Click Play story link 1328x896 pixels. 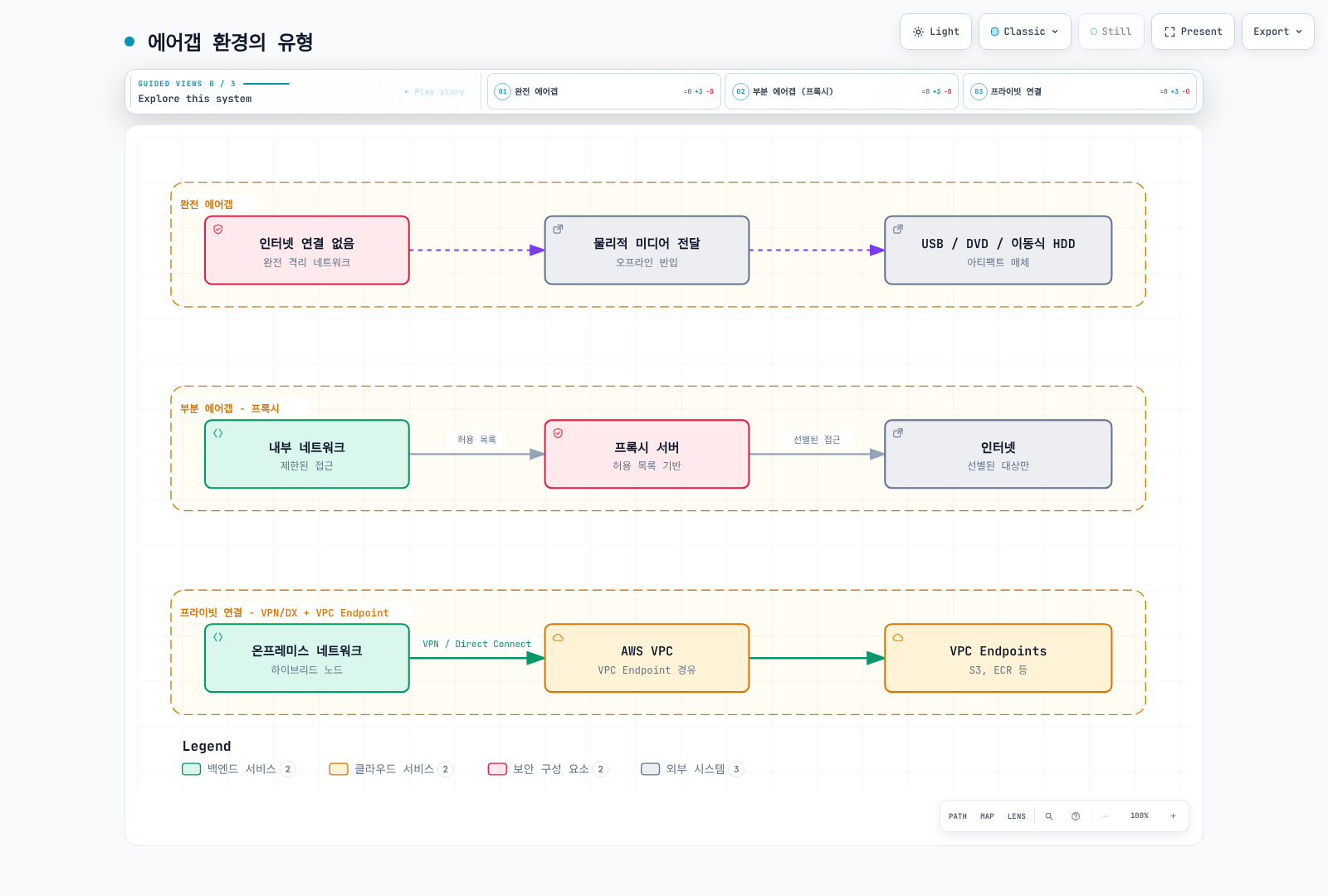coord(434,91)
